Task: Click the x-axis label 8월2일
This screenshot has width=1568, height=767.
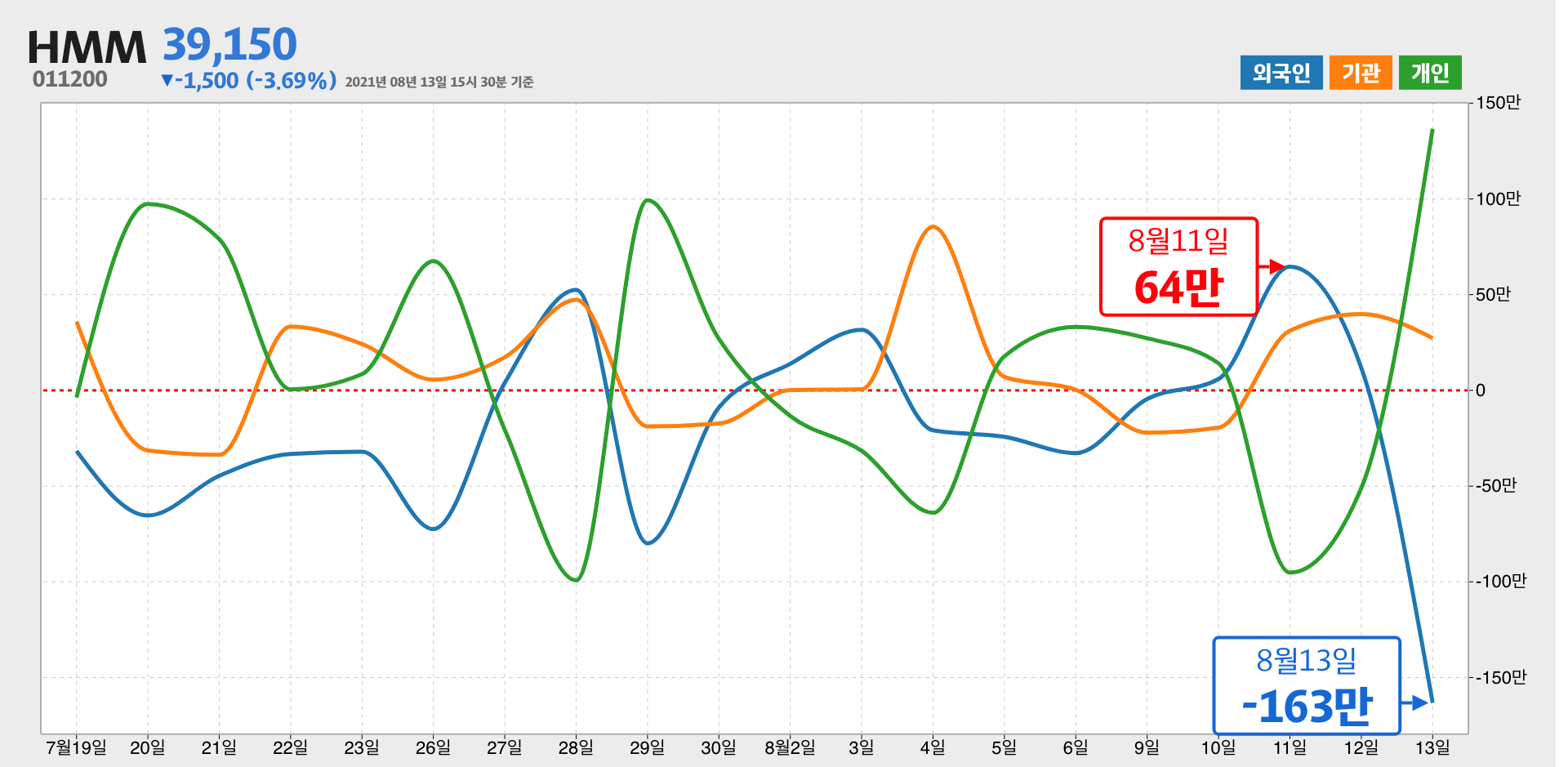Action: click(x=790, y=747)
